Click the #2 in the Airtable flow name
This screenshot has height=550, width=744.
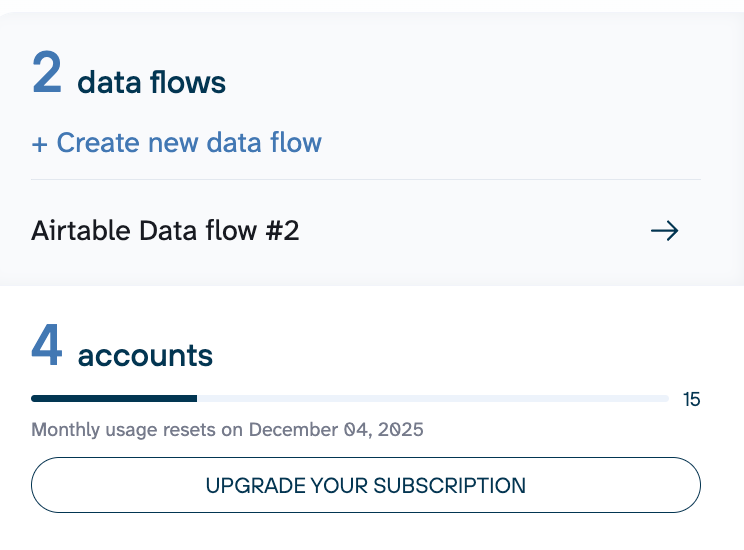pos(282,231)
